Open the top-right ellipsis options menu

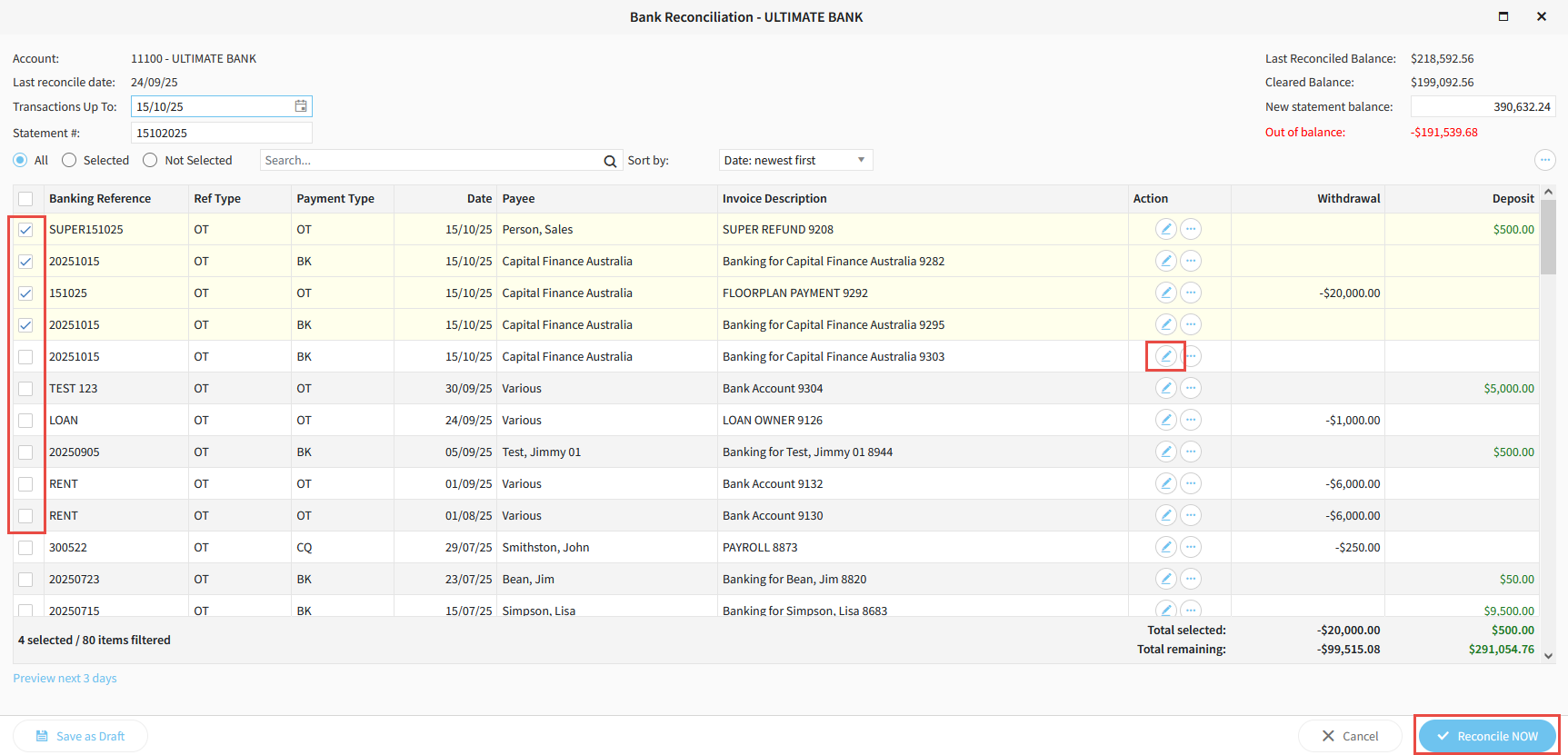(x=1544, y=160)
